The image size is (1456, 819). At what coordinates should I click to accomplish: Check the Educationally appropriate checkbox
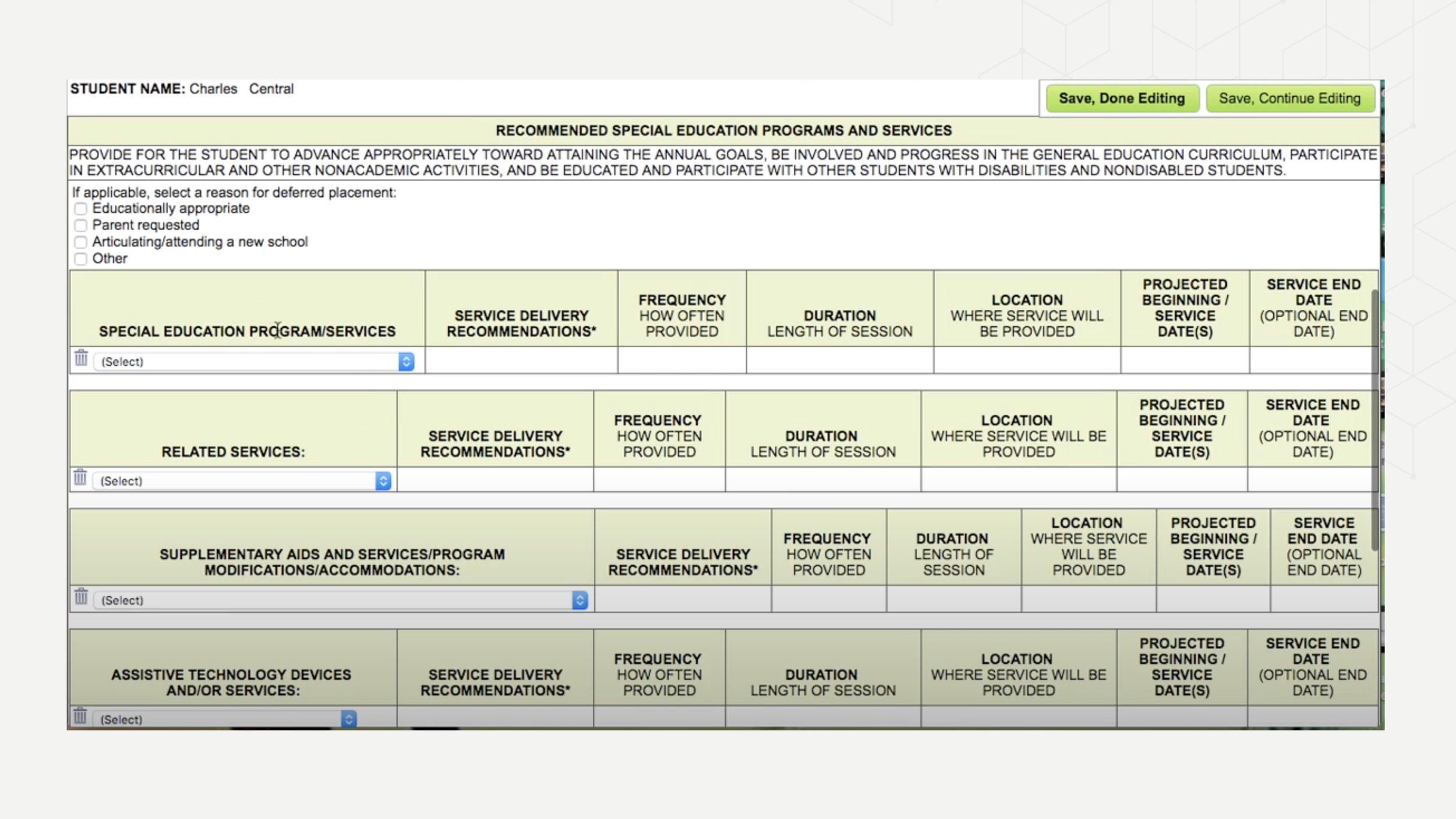[80, 209]
